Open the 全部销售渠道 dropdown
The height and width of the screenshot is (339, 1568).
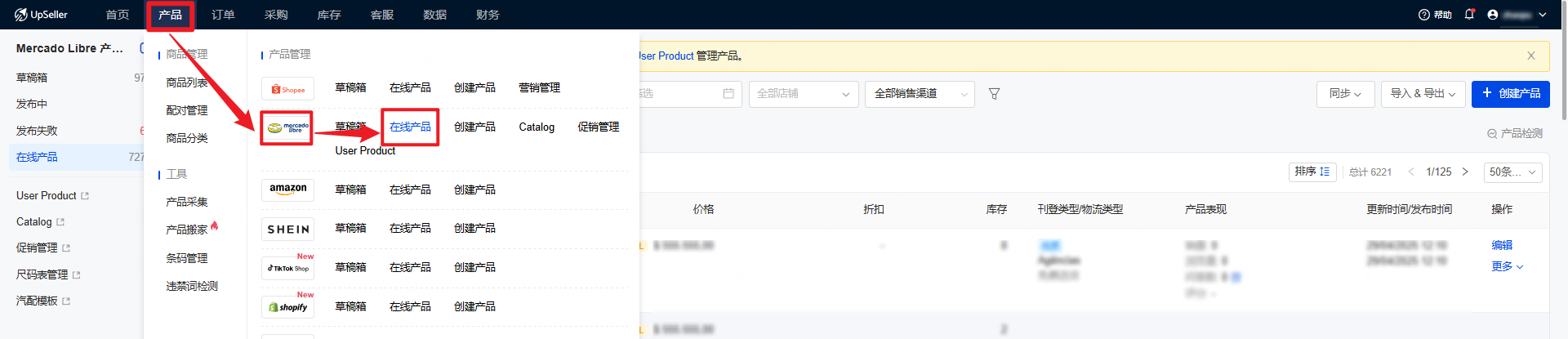point(920,94)
